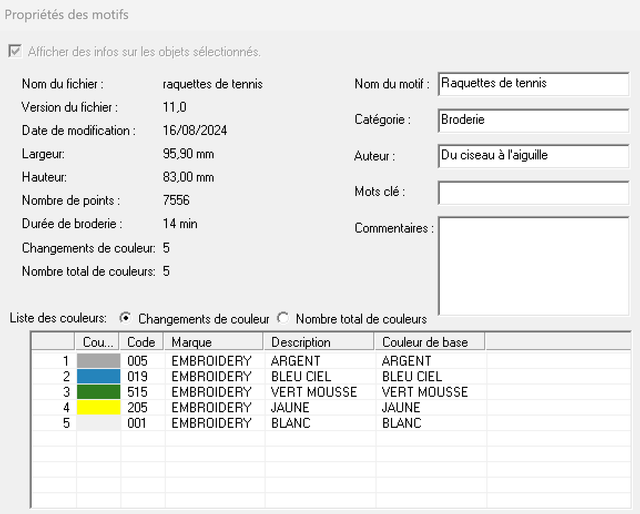
Task: Click the empty Mots clé field
Action: [x=533, y=193]
